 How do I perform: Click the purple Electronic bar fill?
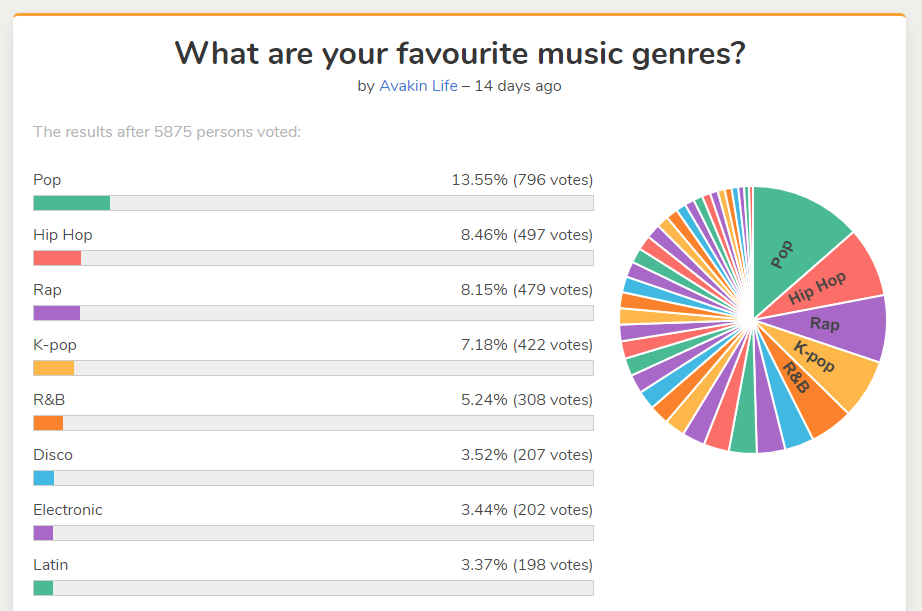(43, 533)
